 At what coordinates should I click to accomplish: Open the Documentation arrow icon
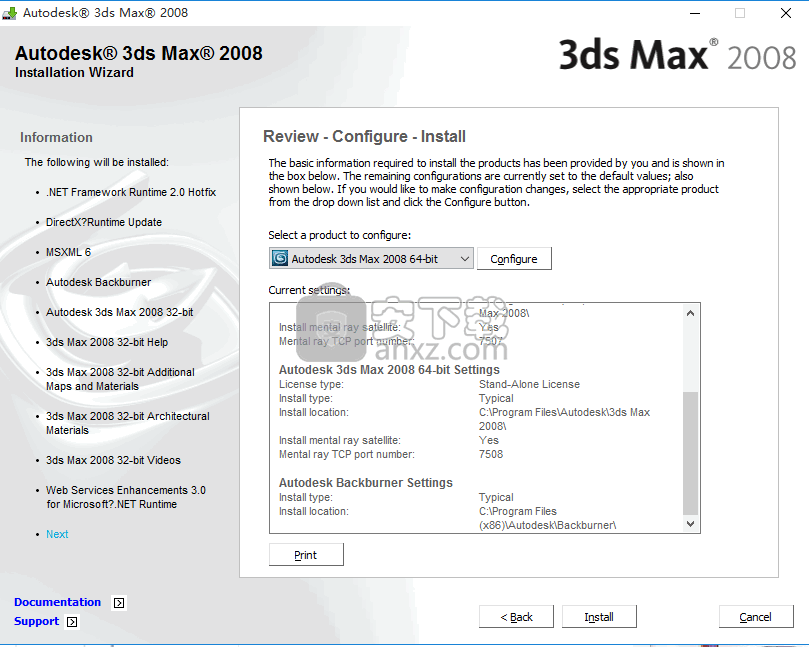point(119,603)
